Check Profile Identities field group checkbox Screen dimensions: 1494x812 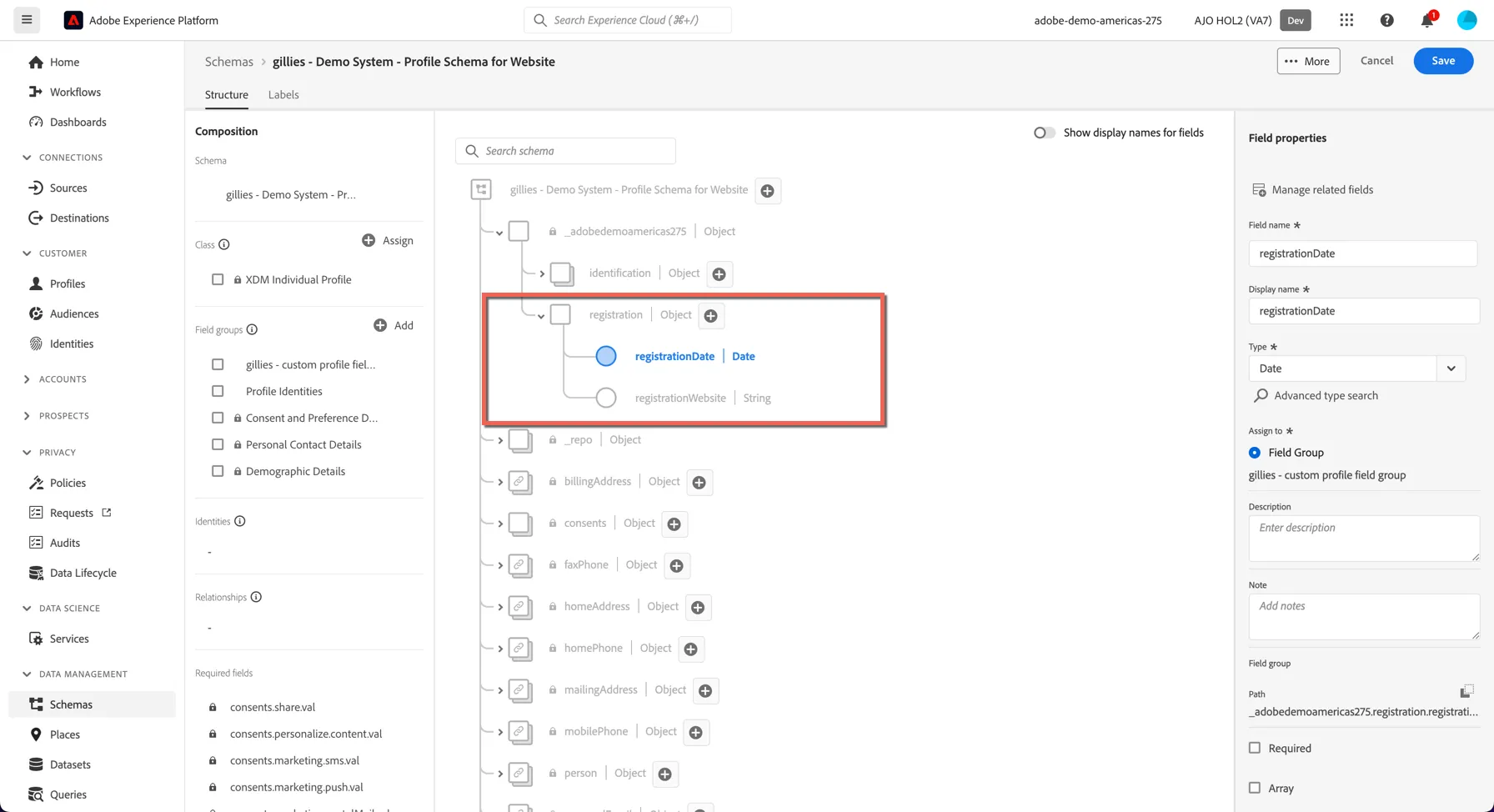click(218, 391)
